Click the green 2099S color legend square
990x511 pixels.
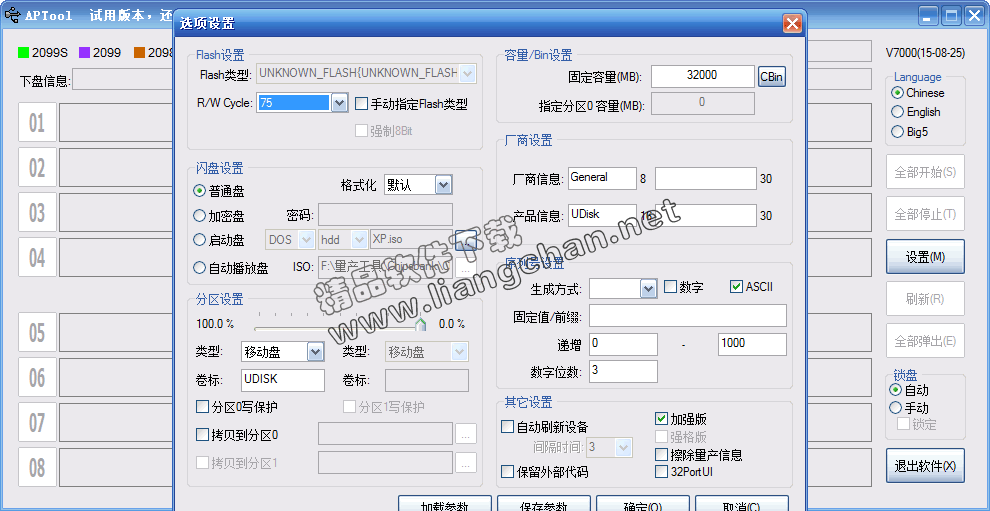(23, 53)
